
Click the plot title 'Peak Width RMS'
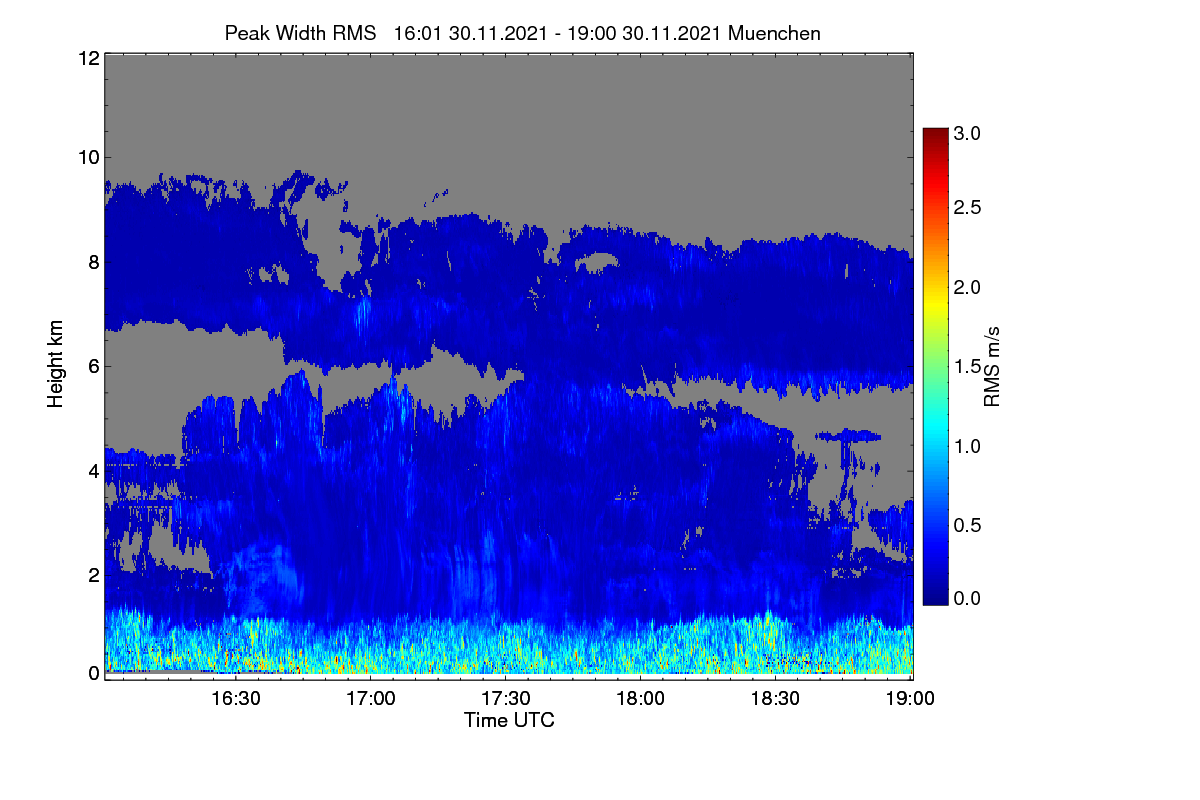pyautogui.click(x=301, y=33)
